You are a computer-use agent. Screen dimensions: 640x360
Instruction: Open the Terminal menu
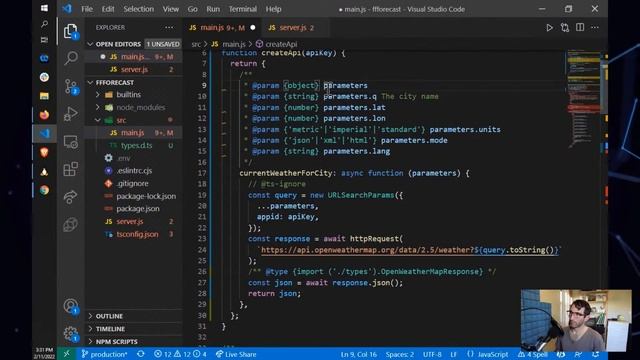point(242,9)
